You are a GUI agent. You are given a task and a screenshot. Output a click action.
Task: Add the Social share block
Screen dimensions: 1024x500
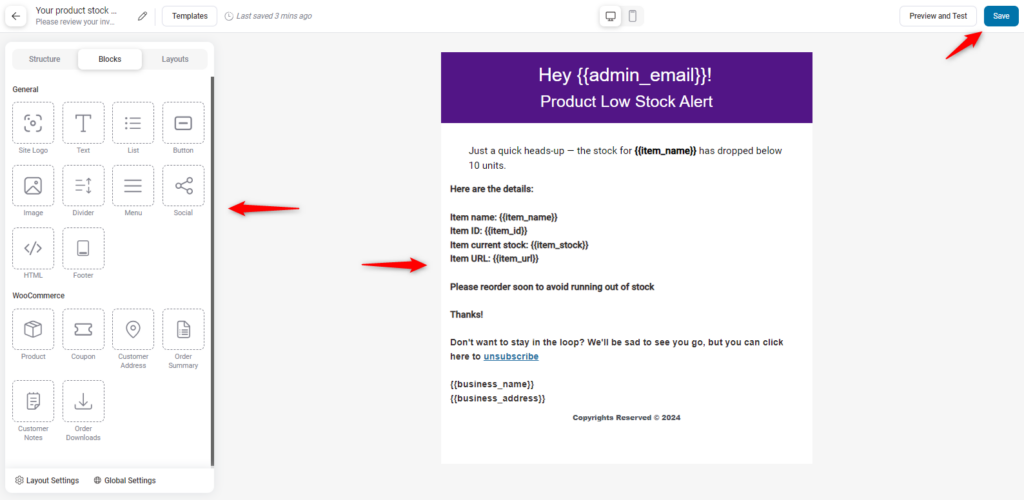pyautogui.click(x=184, y=185)
